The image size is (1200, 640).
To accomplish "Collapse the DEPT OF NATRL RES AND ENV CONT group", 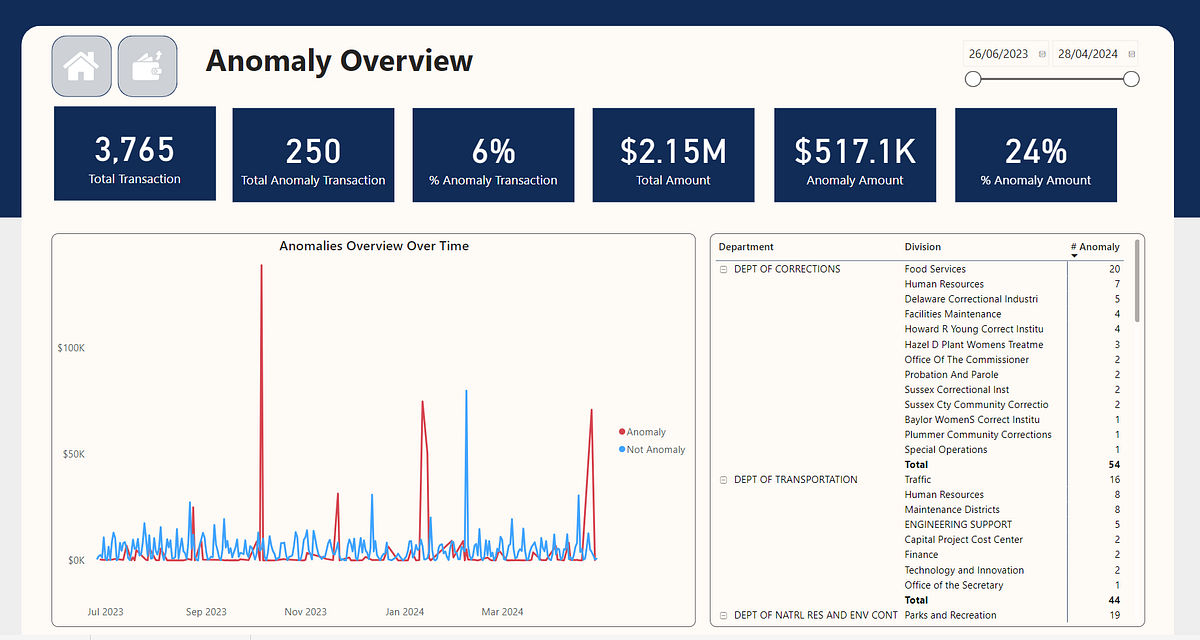I will (721, 614).
